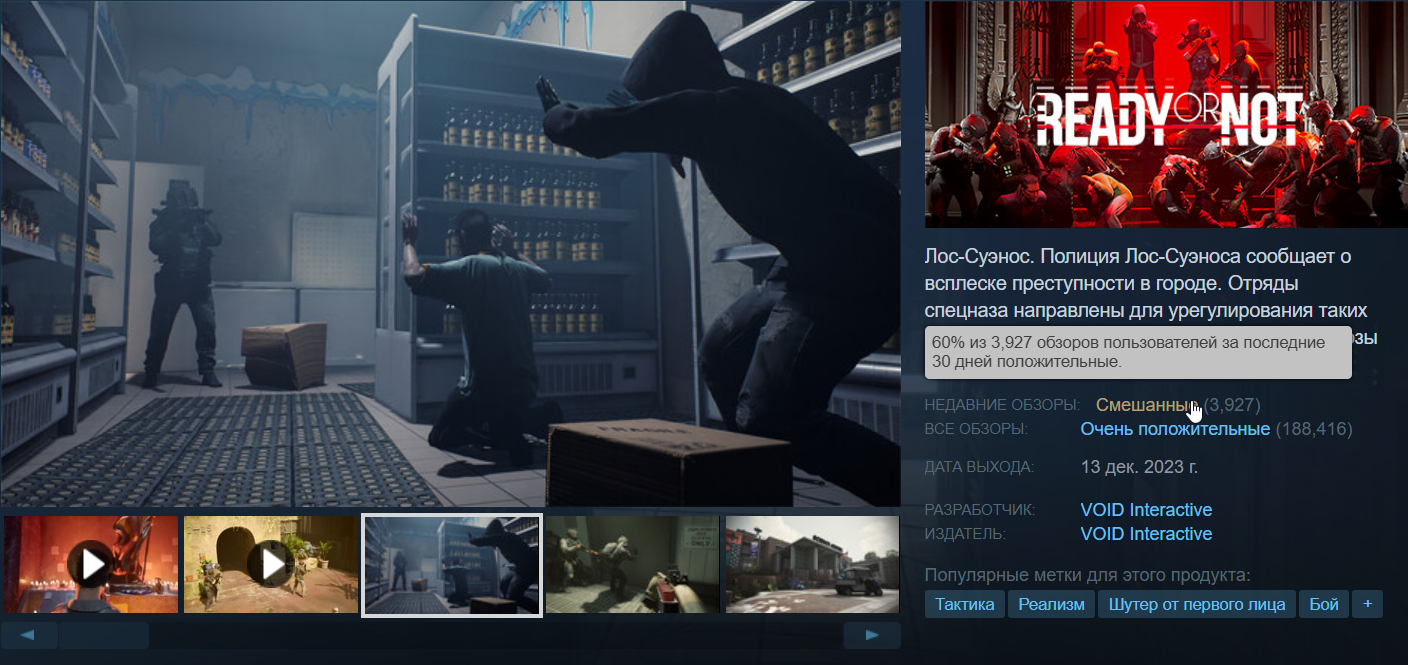Click the Ready or Not header image
The image size is (1408, 665).
[1166, 114]
